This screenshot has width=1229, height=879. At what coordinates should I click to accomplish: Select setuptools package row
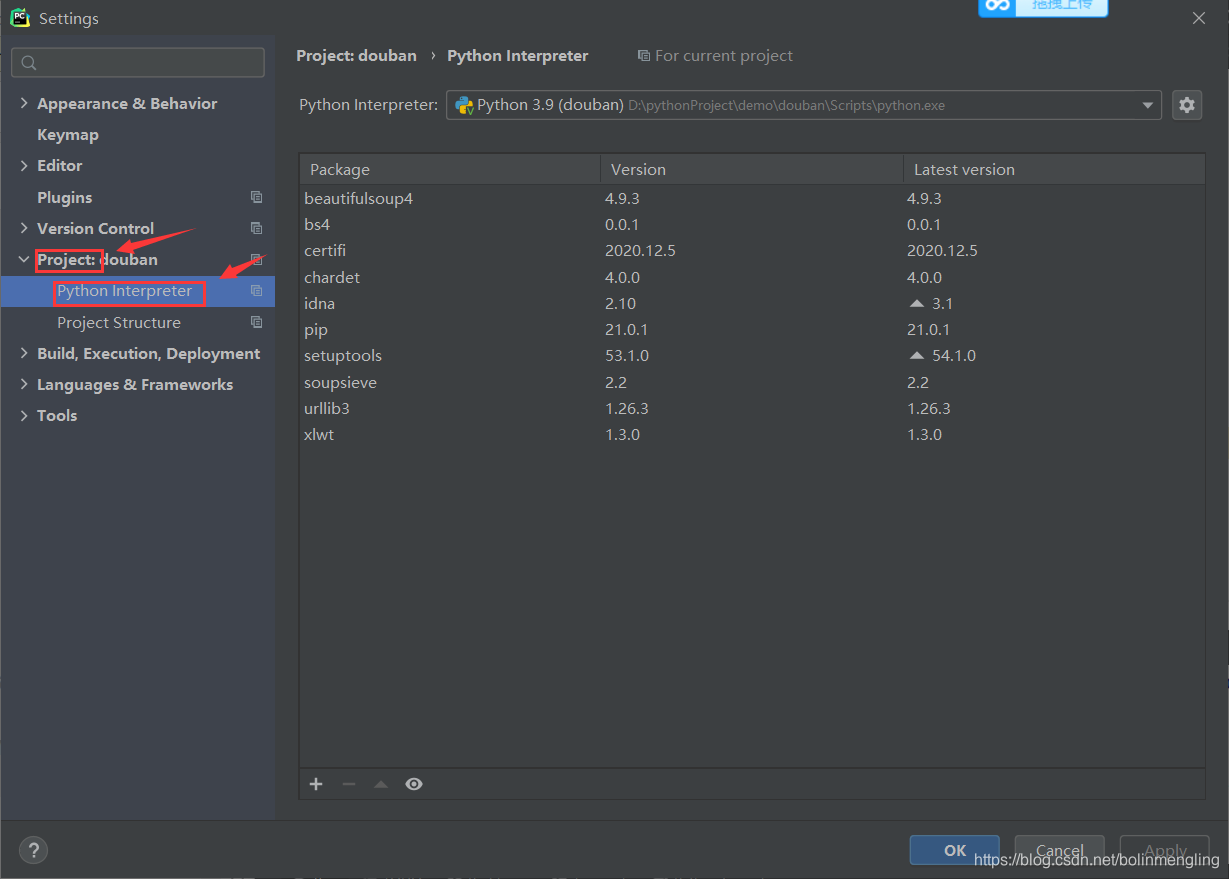point(752,355)
